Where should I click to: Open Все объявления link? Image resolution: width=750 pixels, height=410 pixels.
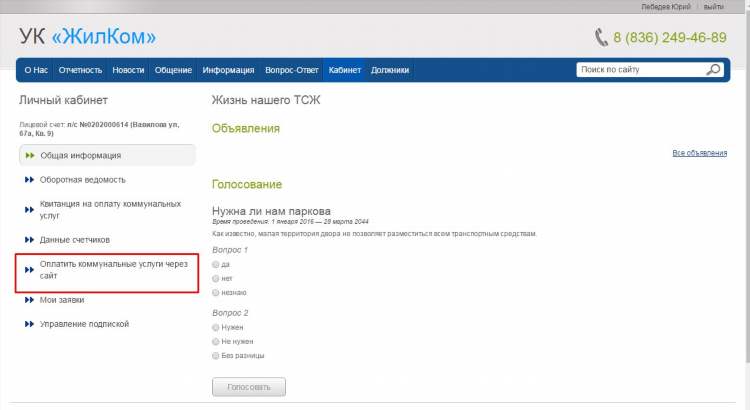(700, 153)
